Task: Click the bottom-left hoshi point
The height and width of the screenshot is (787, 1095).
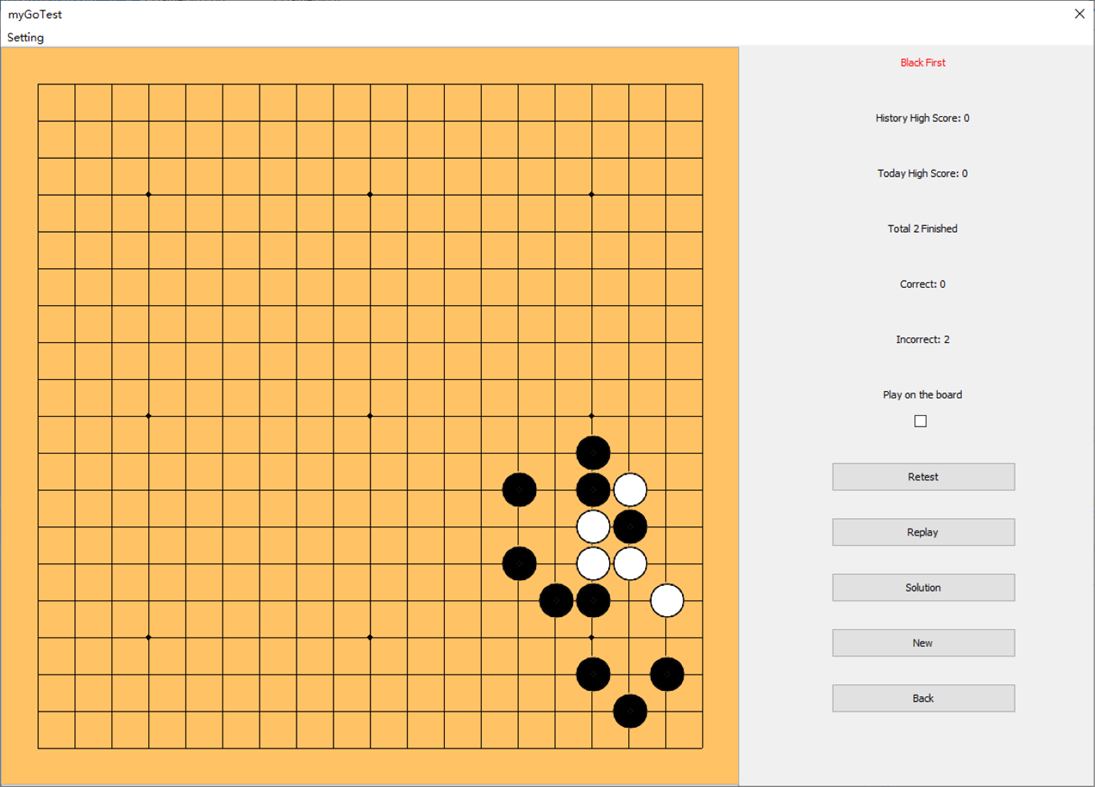Action: click(x=148, y=638)
